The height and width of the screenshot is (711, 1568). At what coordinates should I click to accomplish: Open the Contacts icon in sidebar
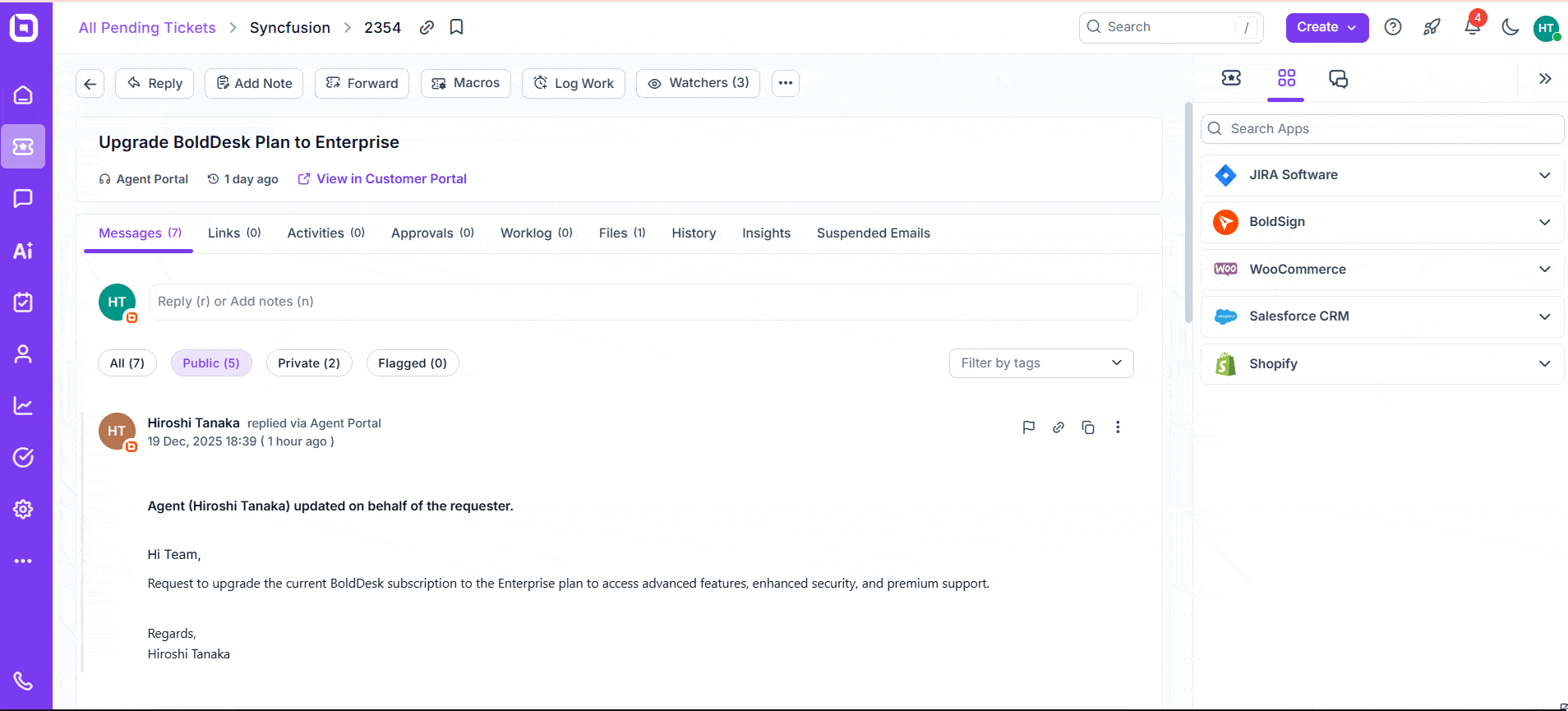23,354
